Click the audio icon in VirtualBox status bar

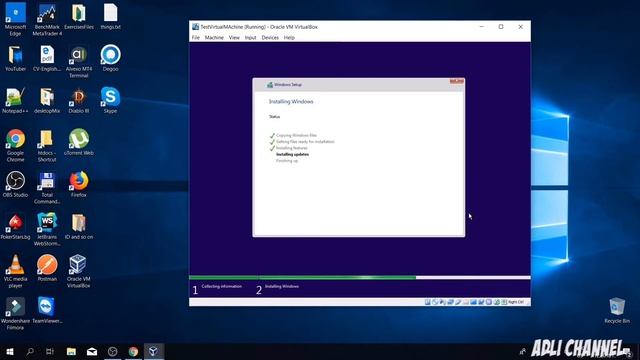442,302
